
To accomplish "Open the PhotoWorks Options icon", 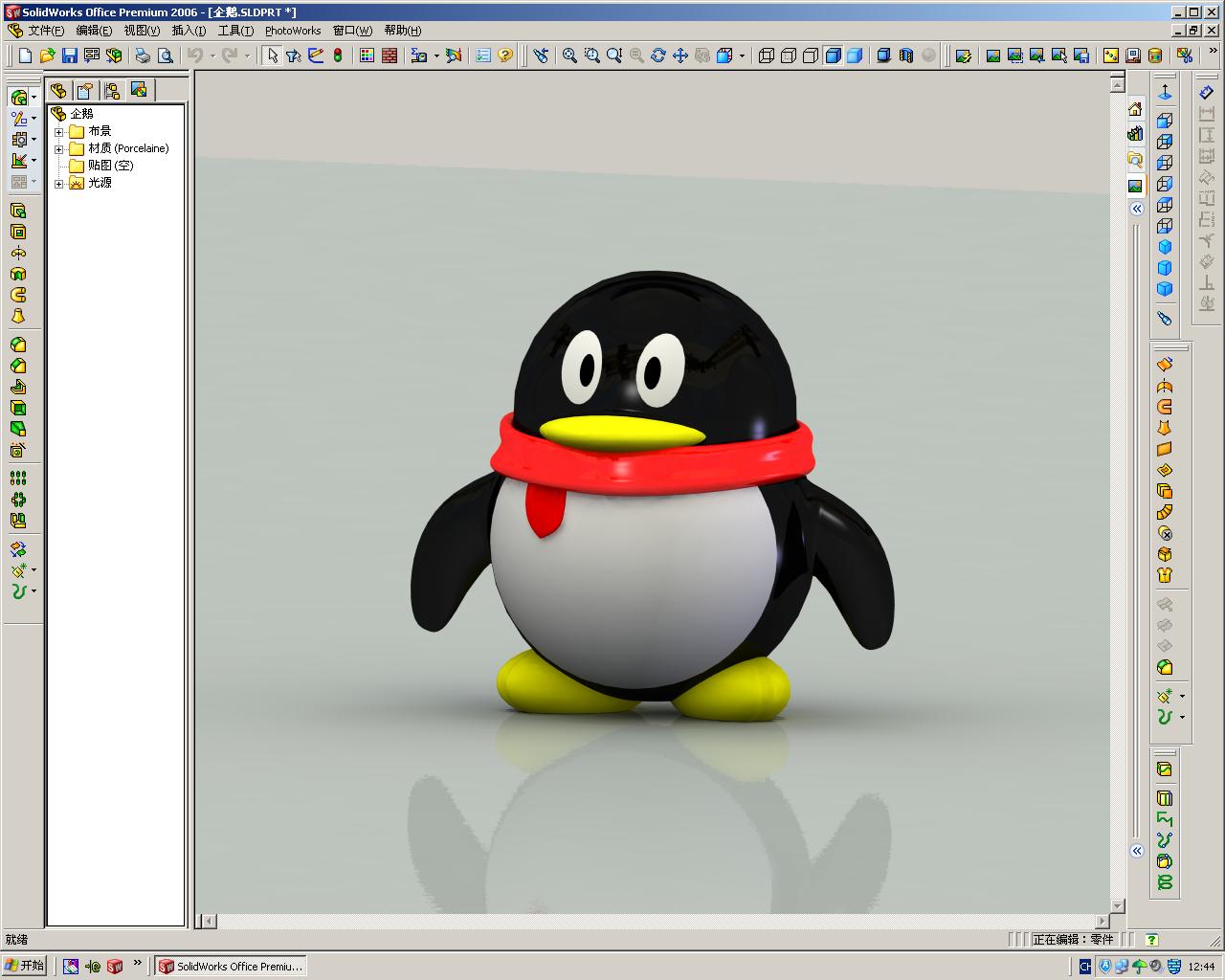I will 1186,56.
